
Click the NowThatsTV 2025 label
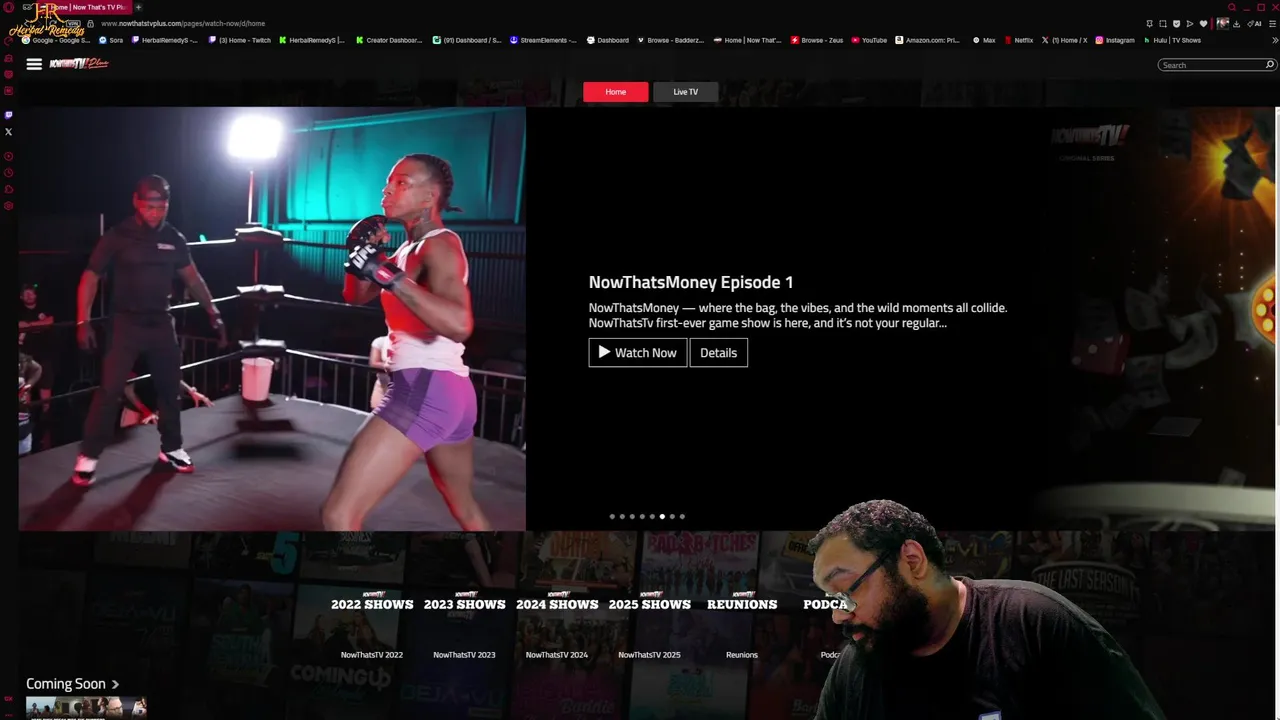[649, 655]
